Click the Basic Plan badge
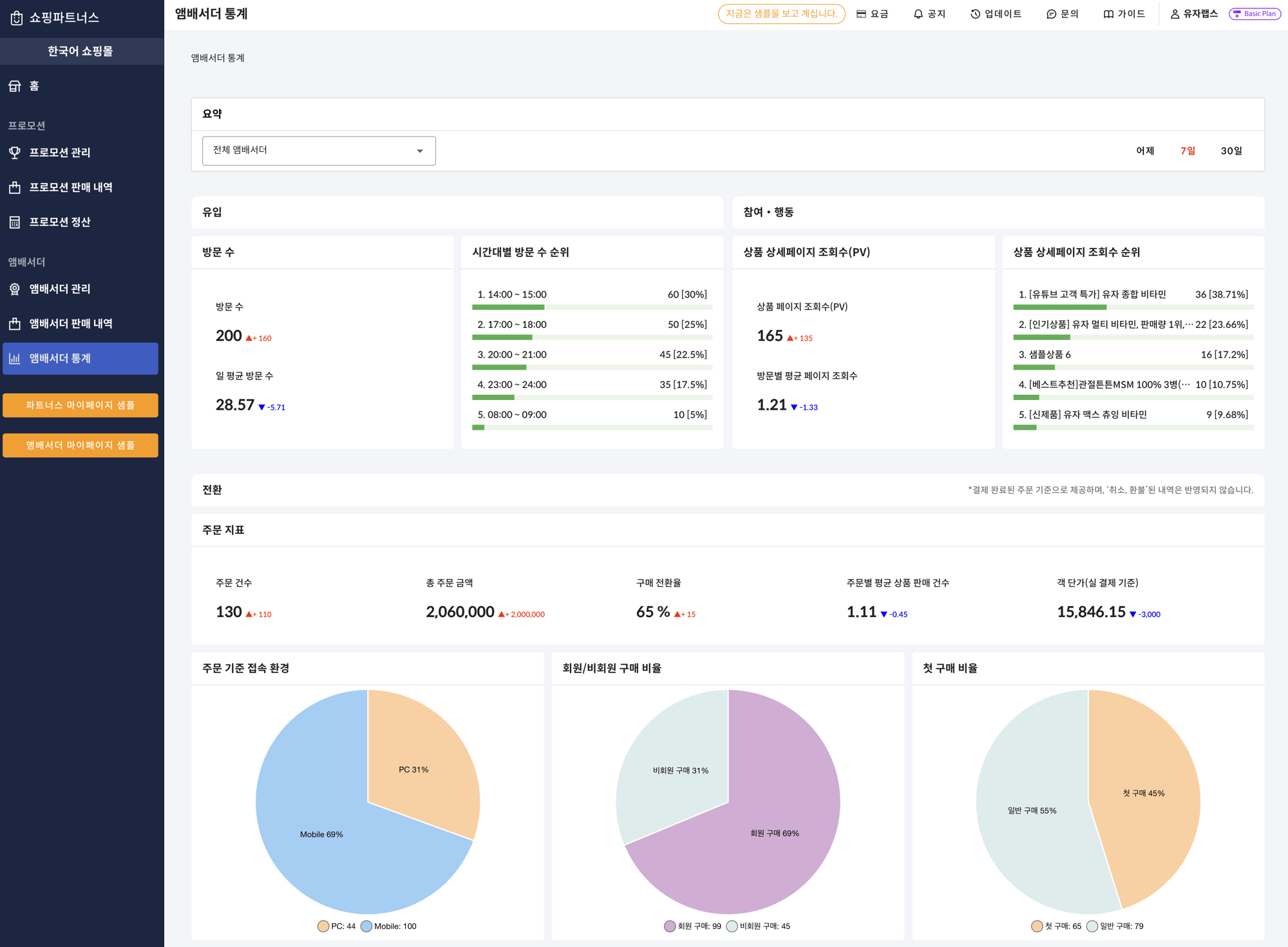Image resolution: width=1288 pixels, height=947 pixels. click(x=1255, y=14)
